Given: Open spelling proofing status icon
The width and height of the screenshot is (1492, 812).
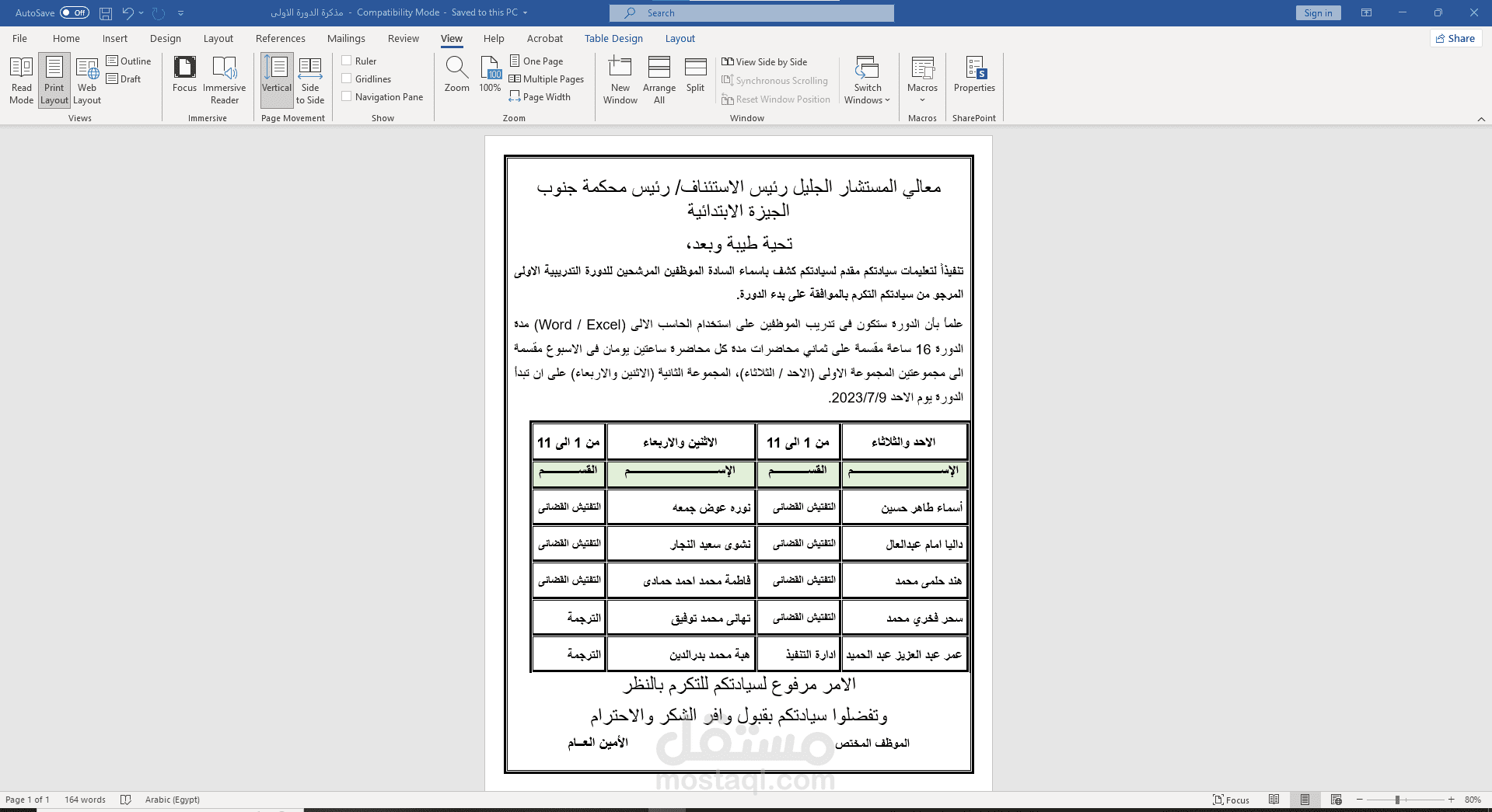Looking at the screenshot, I should [x=126, y=800].
